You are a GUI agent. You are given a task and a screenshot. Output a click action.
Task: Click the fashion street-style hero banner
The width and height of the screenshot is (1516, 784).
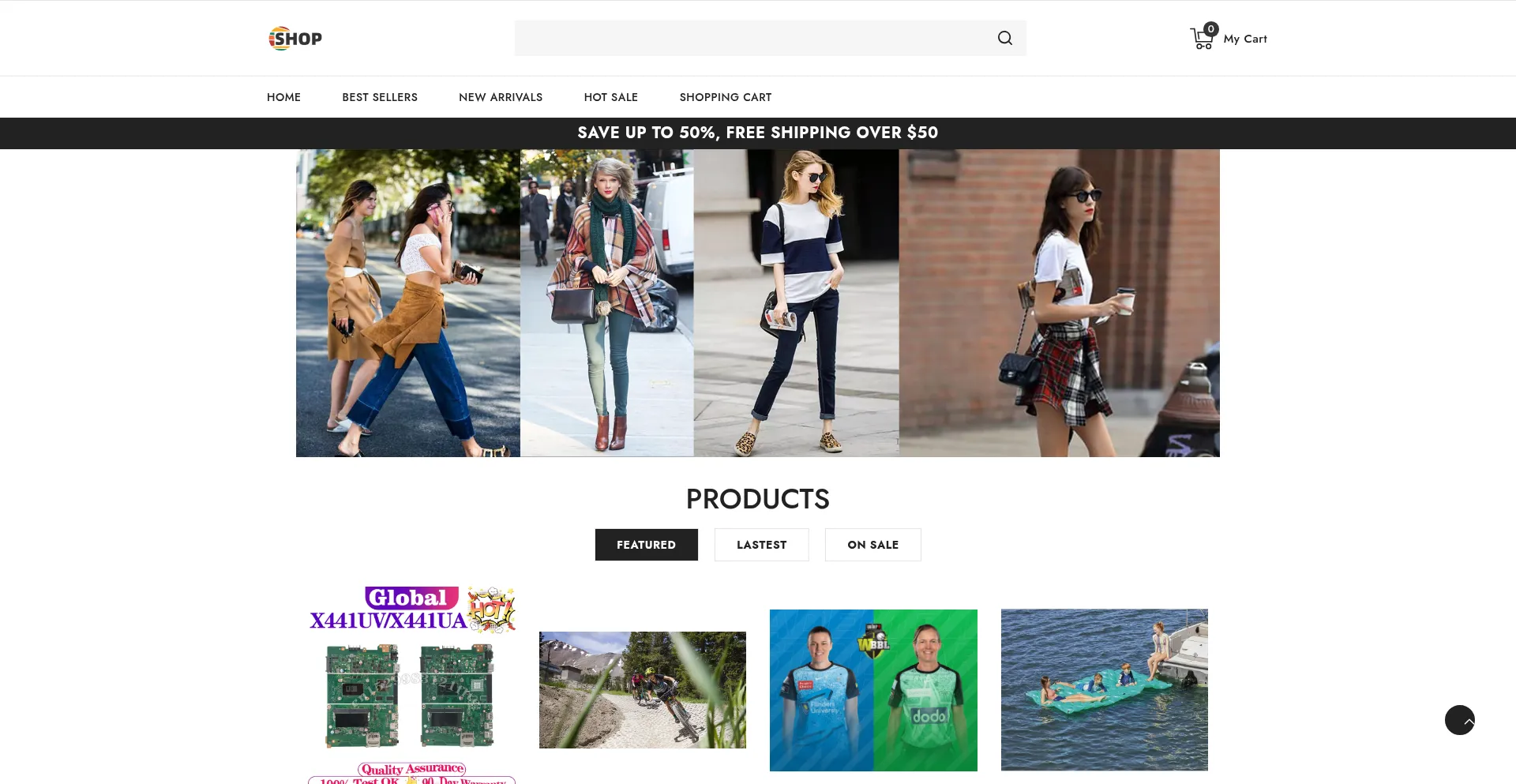758,303
